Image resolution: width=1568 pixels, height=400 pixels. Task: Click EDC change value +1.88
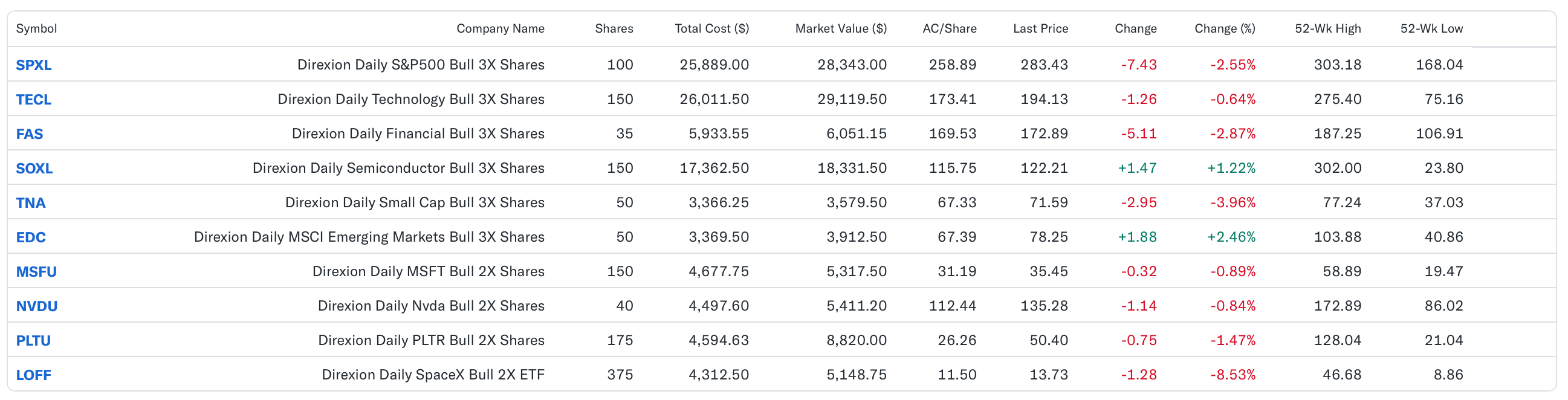coord(1137,237)
